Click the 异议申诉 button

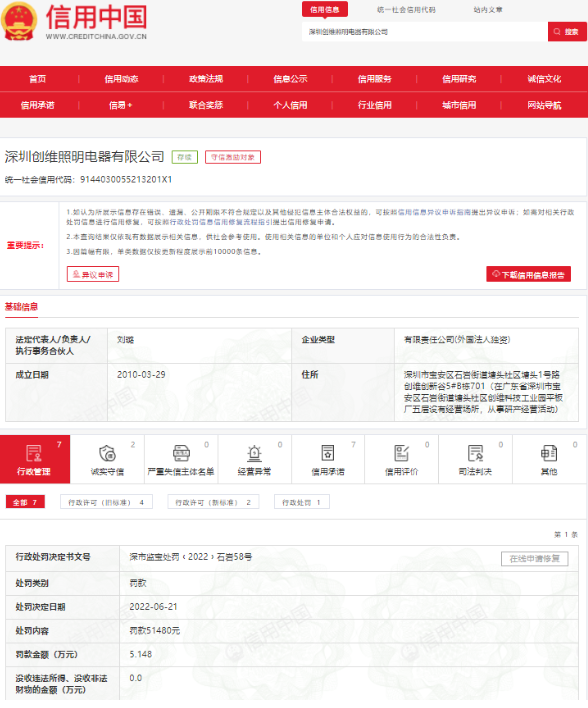tap(93, 274)
